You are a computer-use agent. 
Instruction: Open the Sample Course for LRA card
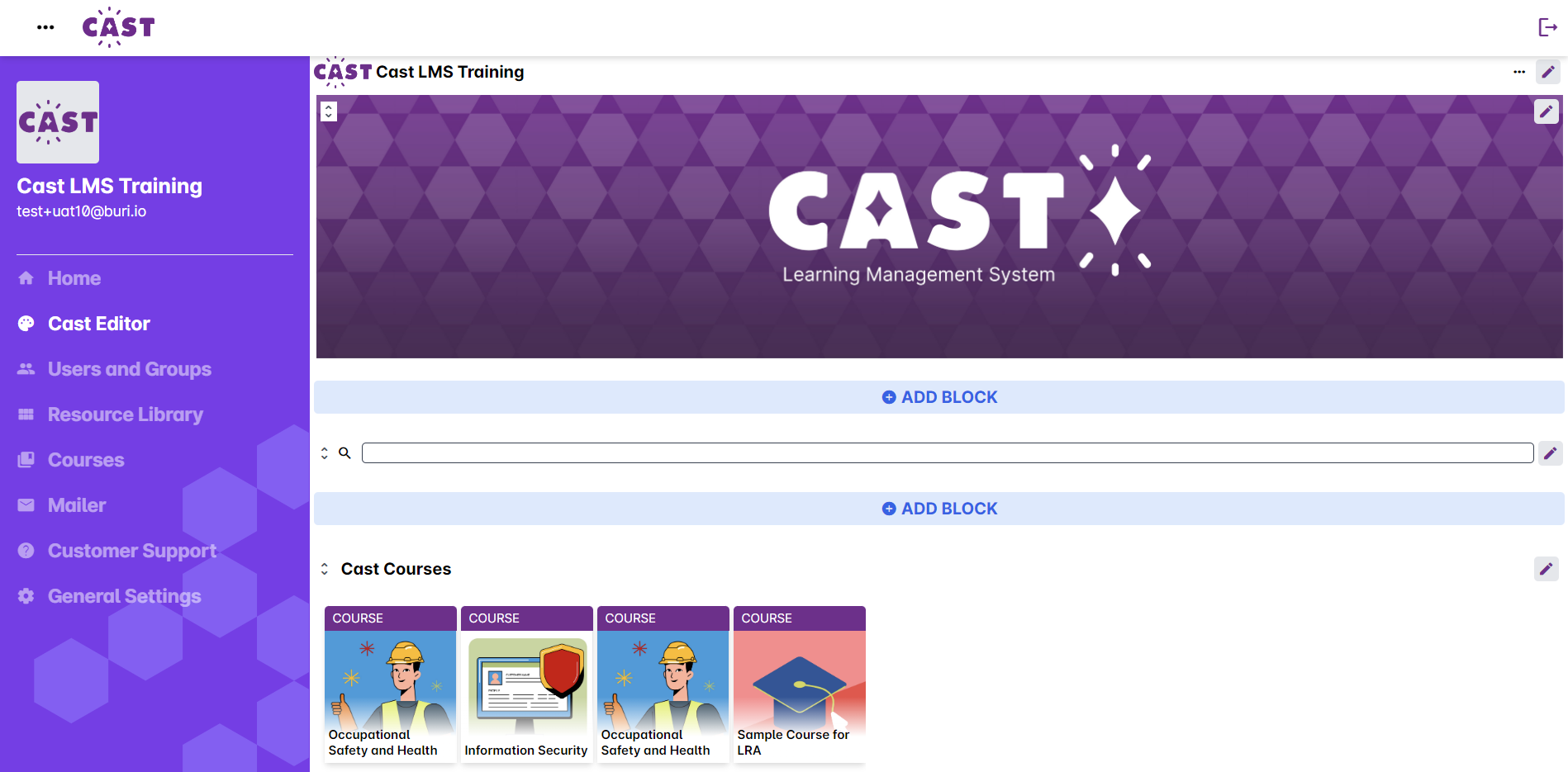pyautogui.click(x=800, y=684)
